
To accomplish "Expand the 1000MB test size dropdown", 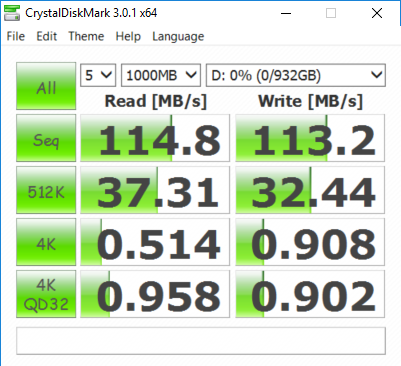I will click(x=161, y=75).
